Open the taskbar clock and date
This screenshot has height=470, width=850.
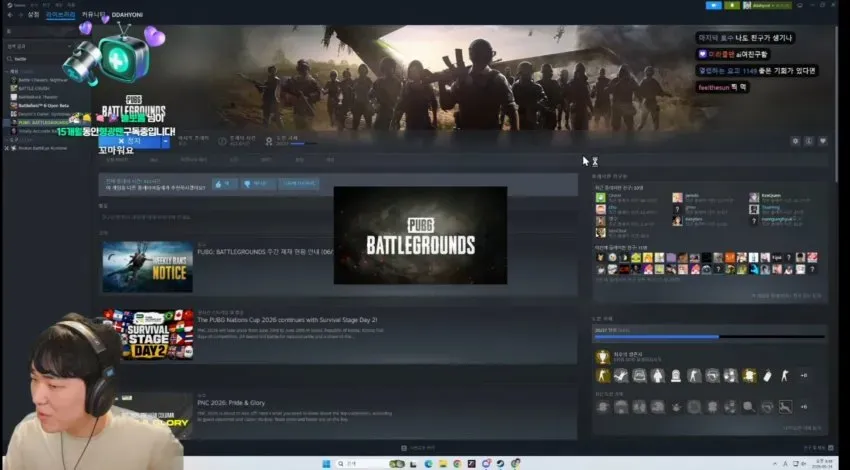(x=821, y=463)
